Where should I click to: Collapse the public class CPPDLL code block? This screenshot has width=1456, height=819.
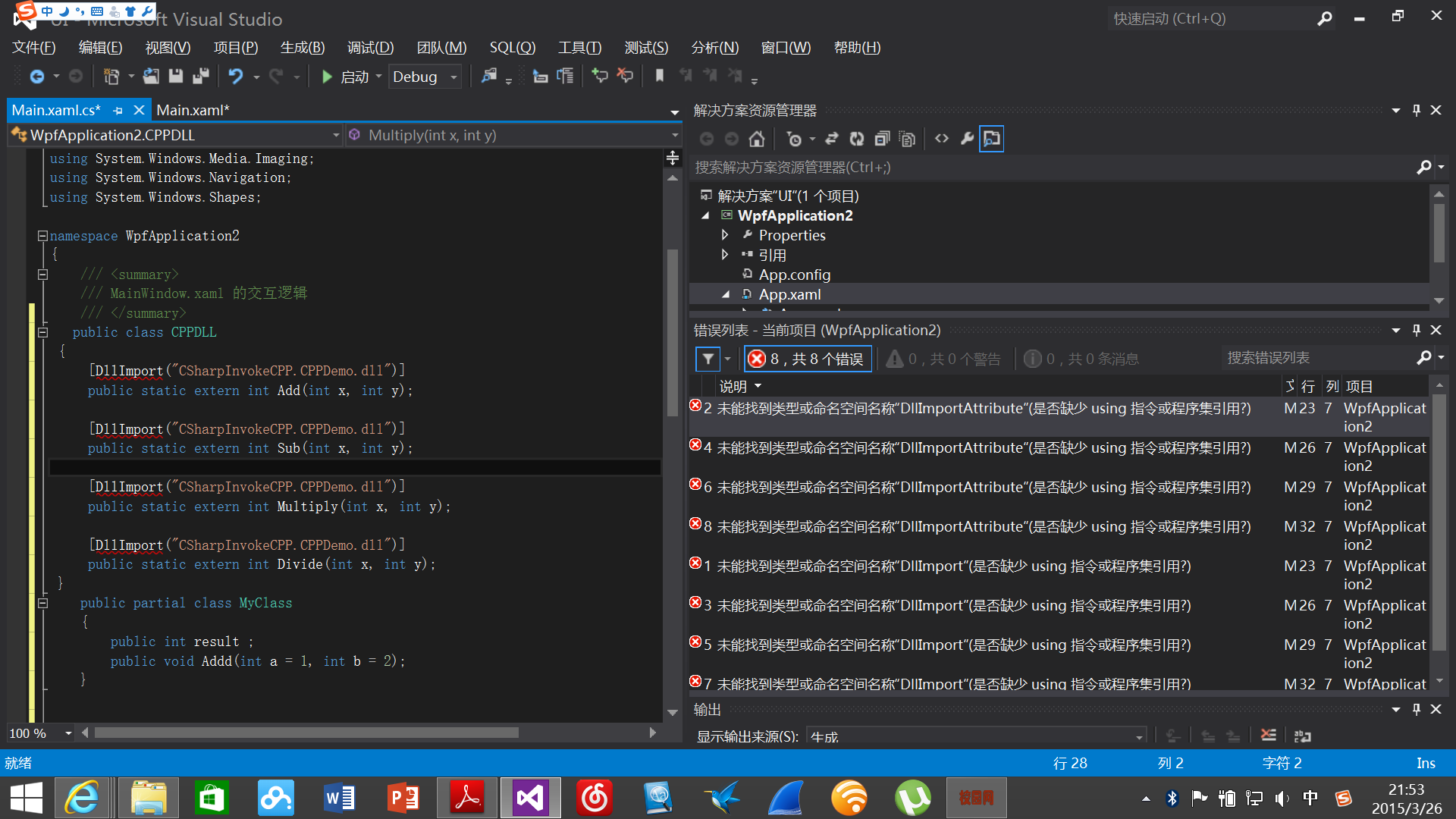pyautogui.click(x=43, y=332)
